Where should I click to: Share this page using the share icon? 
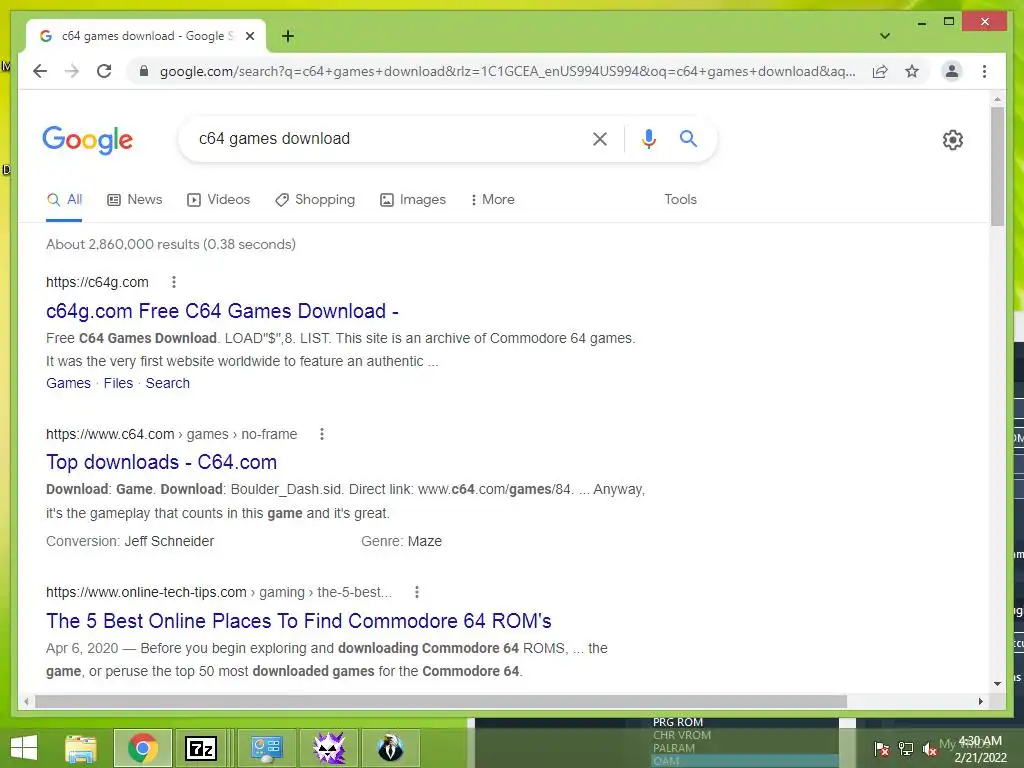(x=880, y=71)
